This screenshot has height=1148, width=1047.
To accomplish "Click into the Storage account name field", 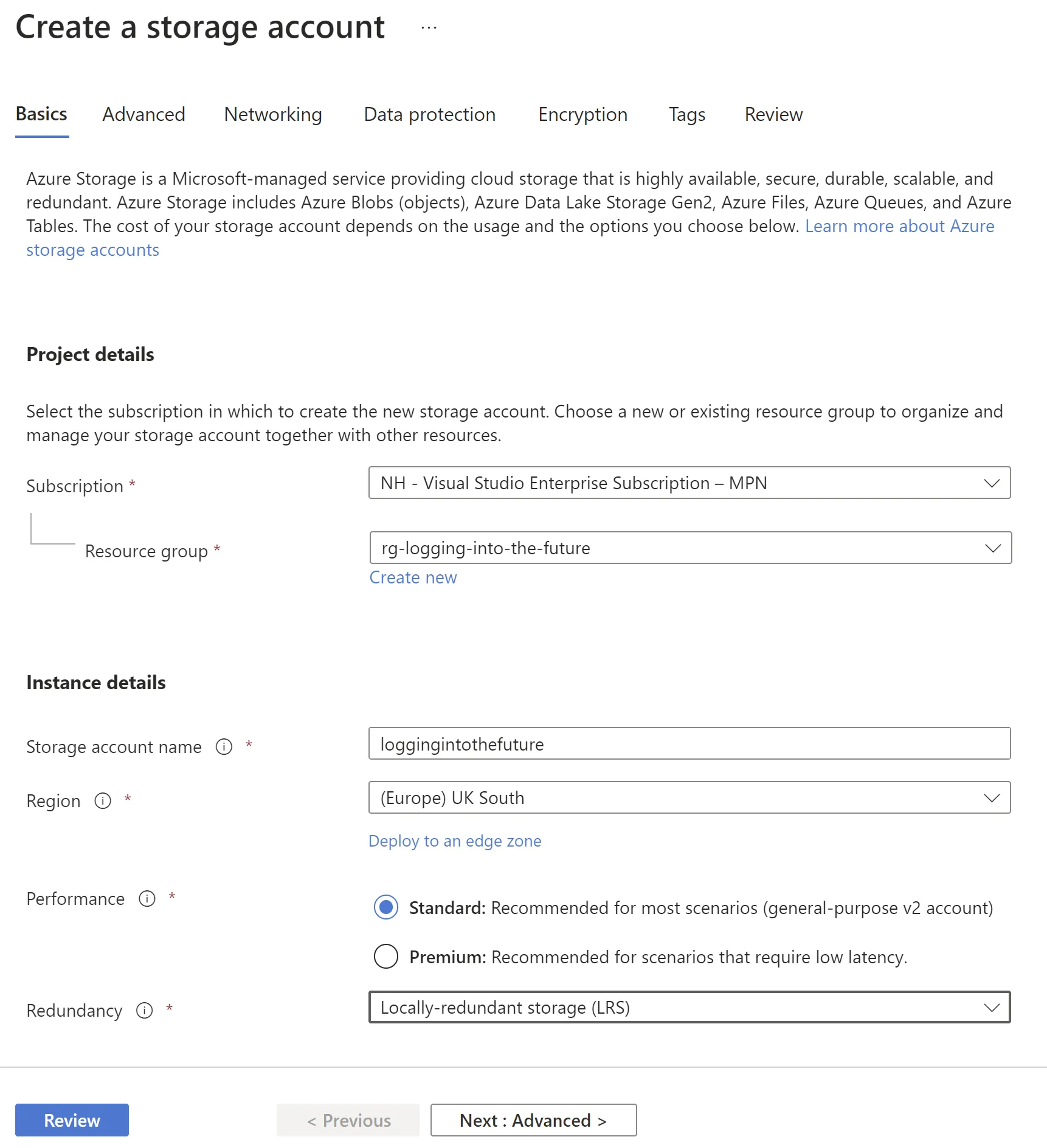I will [x=689, y=743].
